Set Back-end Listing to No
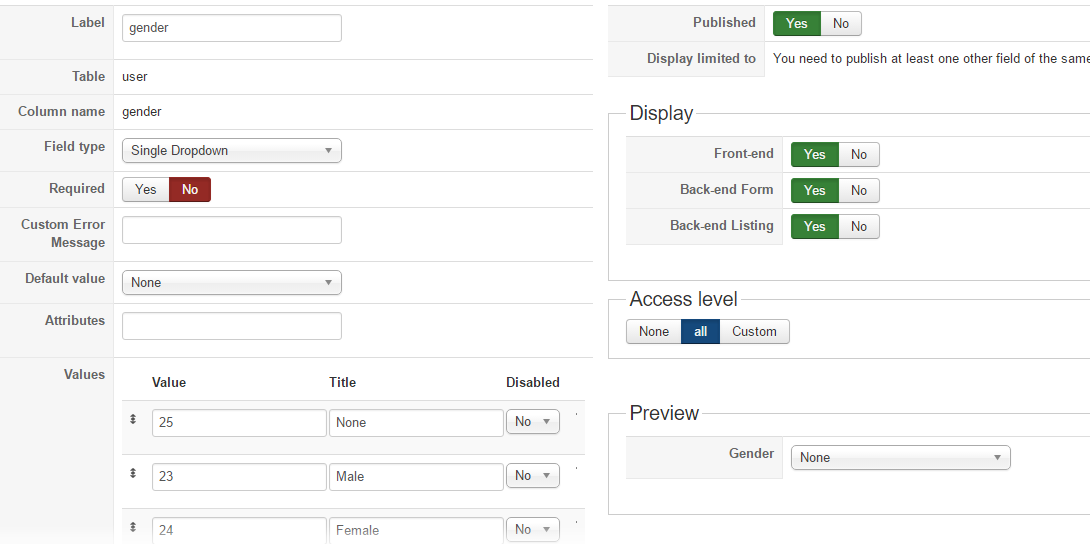Viewport: 1090px width, 544px height. (x=859, y=226)
